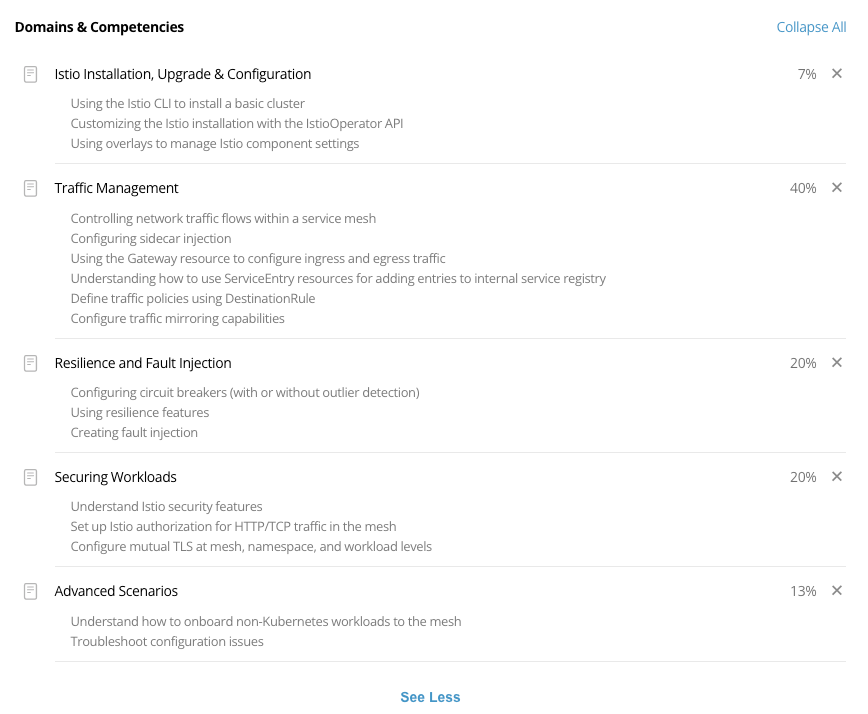Click Collapse All link
The height and width of the screenshot is (714, 868).
(811, 27)
